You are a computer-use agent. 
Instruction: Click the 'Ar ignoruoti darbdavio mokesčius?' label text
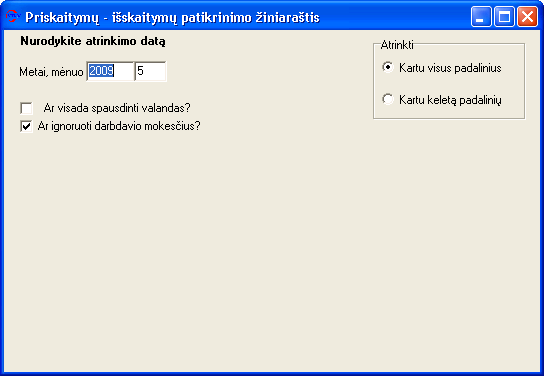point(119,126)
